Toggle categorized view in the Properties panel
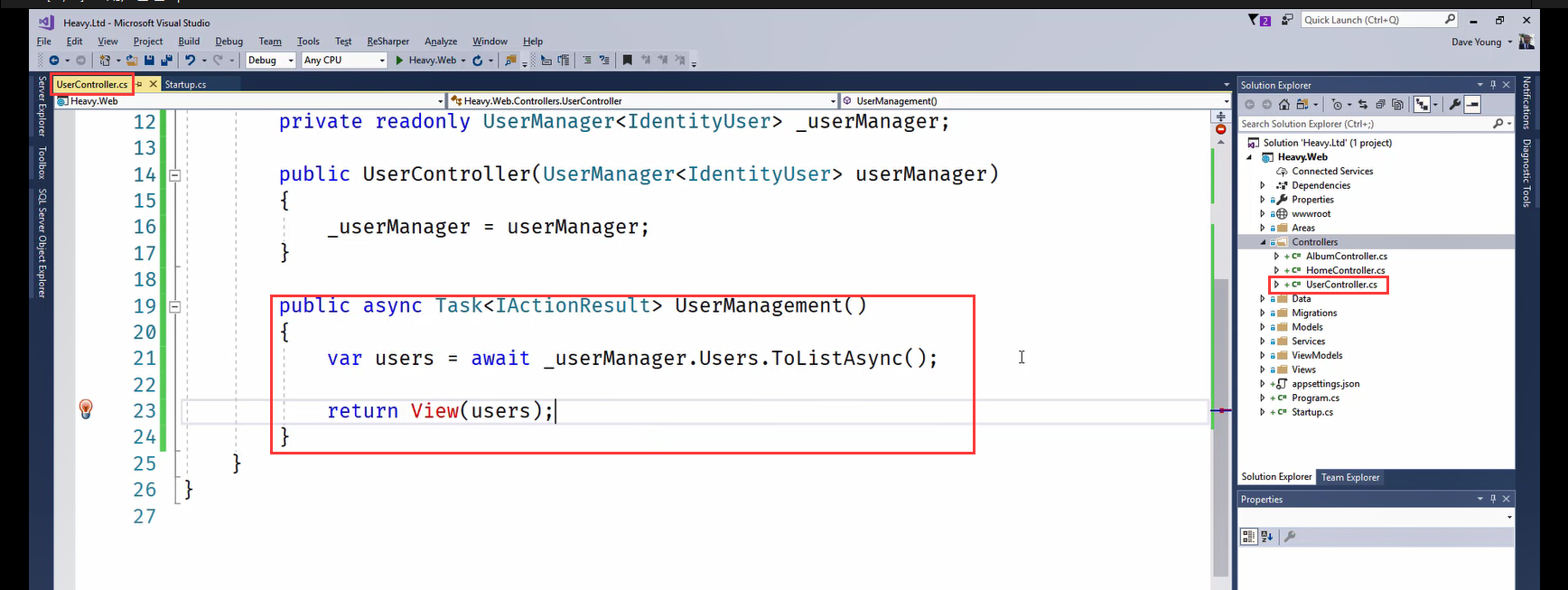1568x590 pixels. [1248, 537]
